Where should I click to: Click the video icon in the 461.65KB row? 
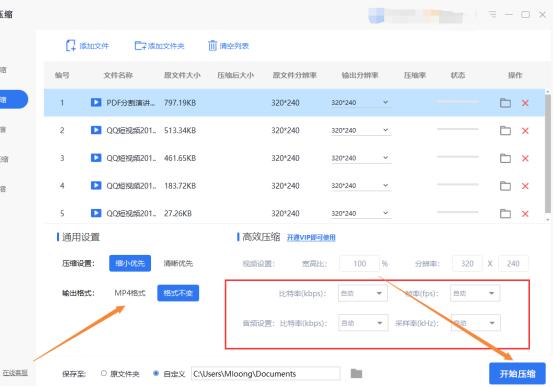click(96, 158)
